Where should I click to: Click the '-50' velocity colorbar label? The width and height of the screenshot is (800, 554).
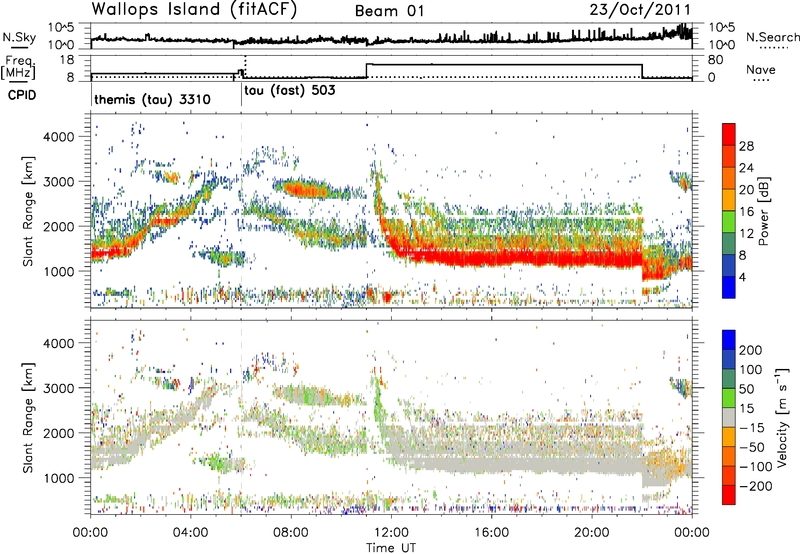[x=752, y=447]
